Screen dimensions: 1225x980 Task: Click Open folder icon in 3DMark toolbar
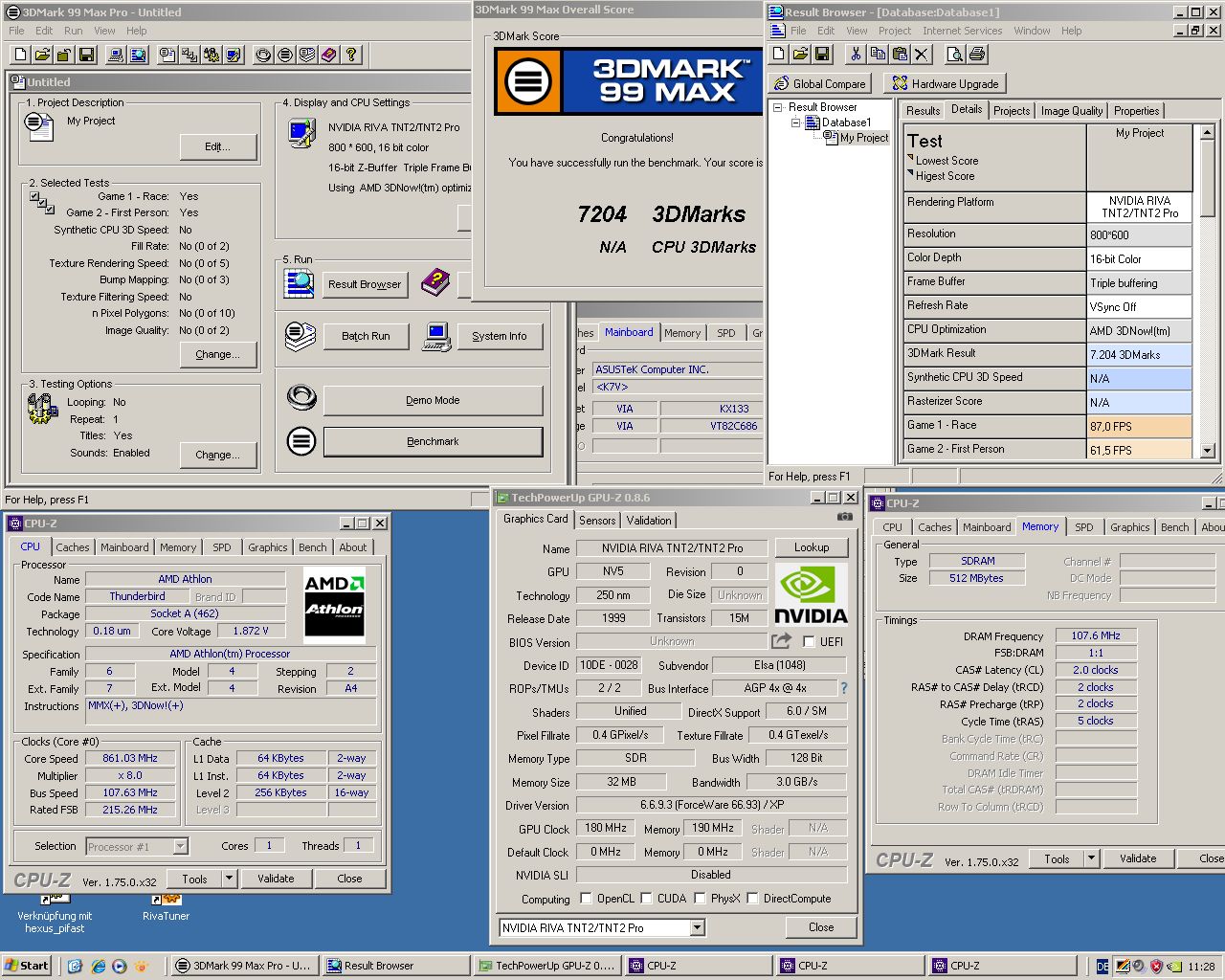point(43,55)
